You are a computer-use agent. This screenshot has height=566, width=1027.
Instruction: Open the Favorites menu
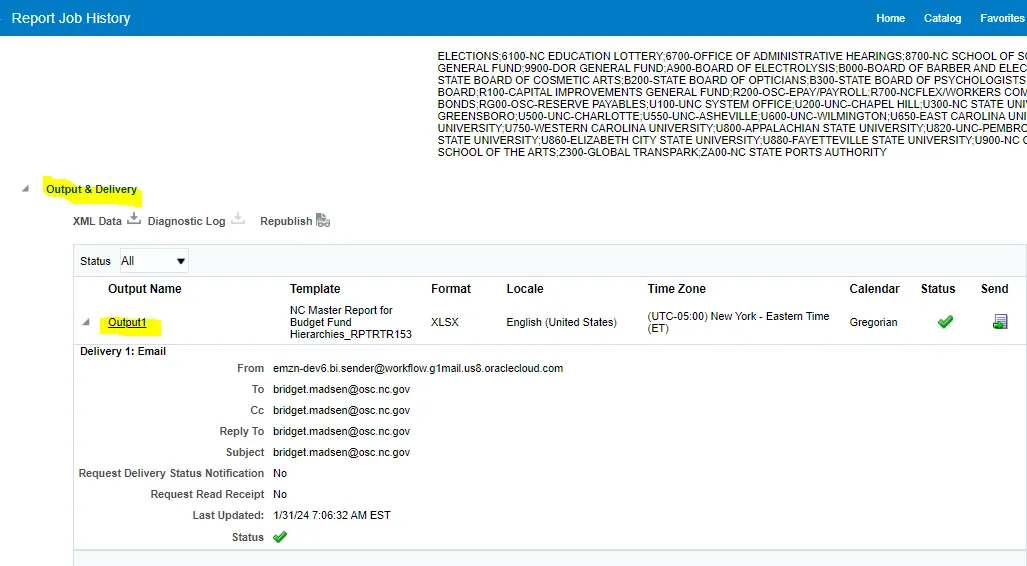(1002, 18)
